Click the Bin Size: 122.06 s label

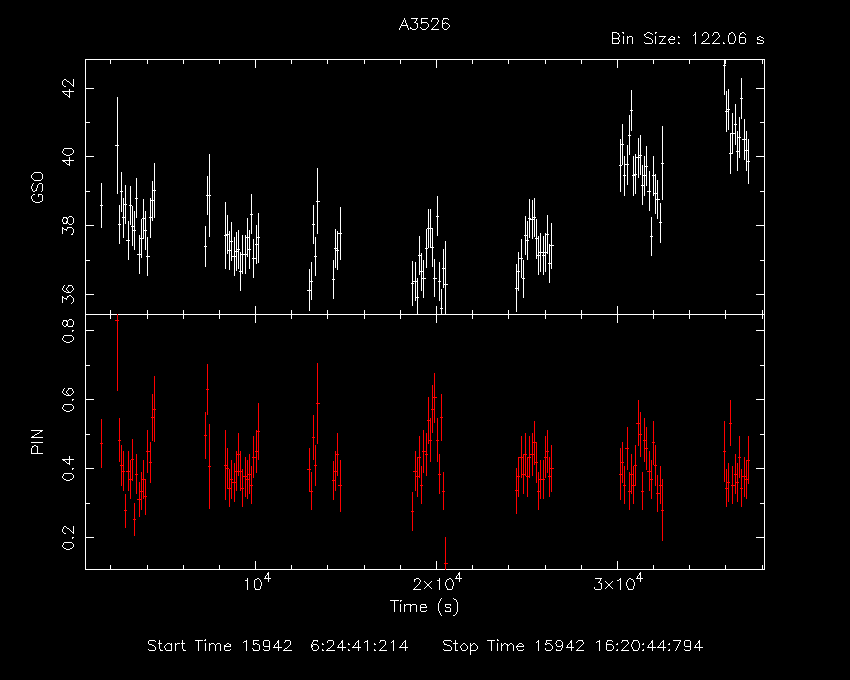coord(687,39)
